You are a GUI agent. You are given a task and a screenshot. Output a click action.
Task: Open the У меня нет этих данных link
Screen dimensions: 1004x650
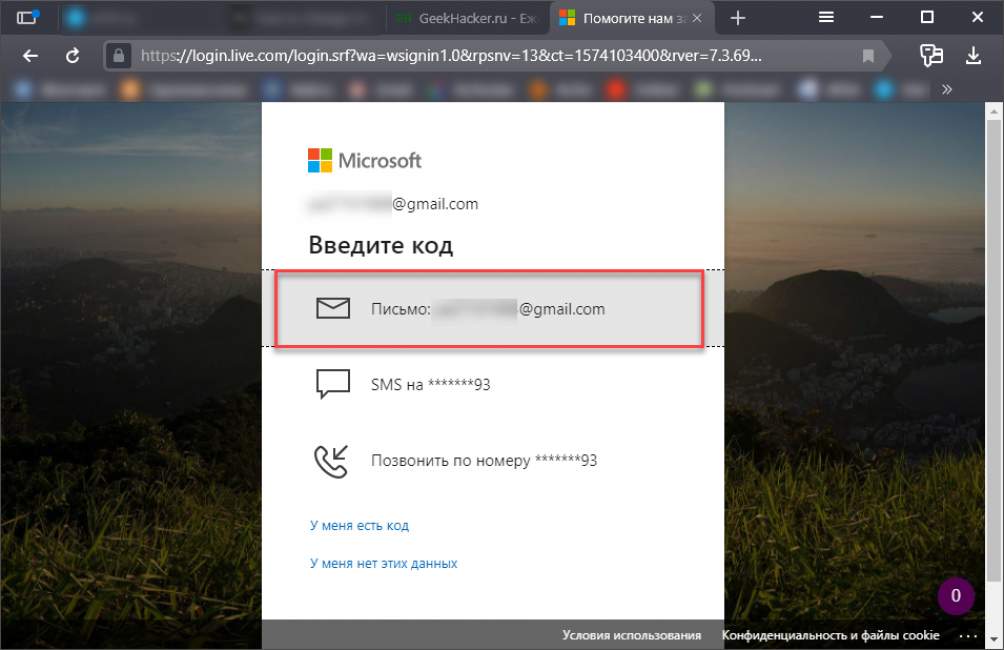click(384, 564)
